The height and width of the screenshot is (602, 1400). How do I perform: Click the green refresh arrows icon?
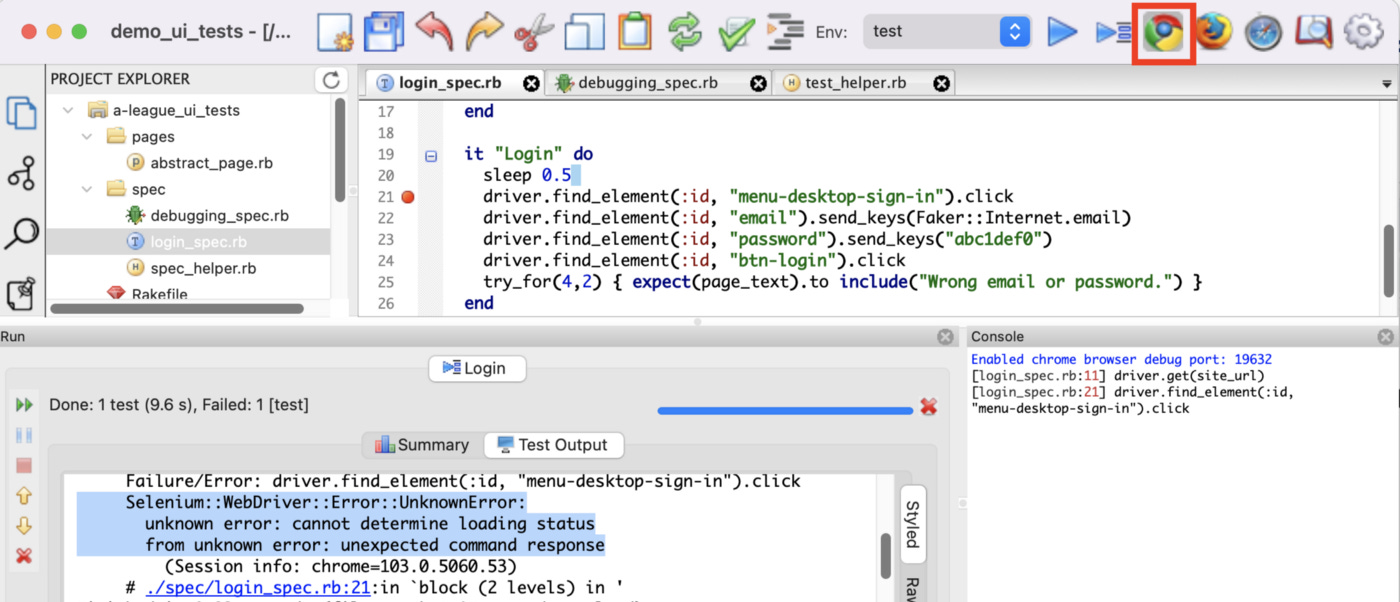point(685,32)
